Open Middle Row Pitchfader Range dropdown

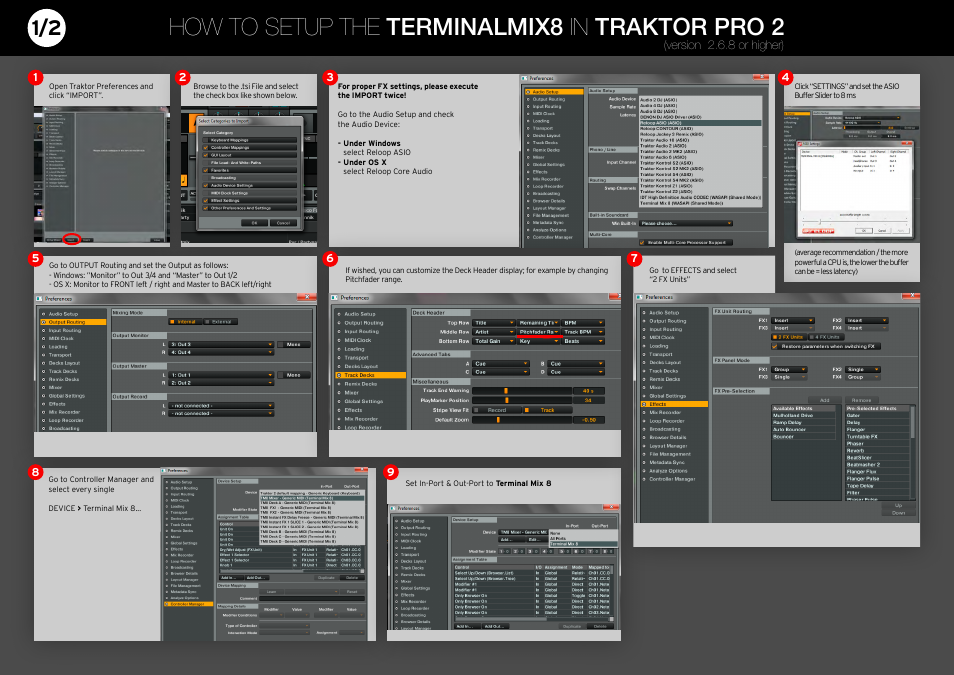pos(538,332)
